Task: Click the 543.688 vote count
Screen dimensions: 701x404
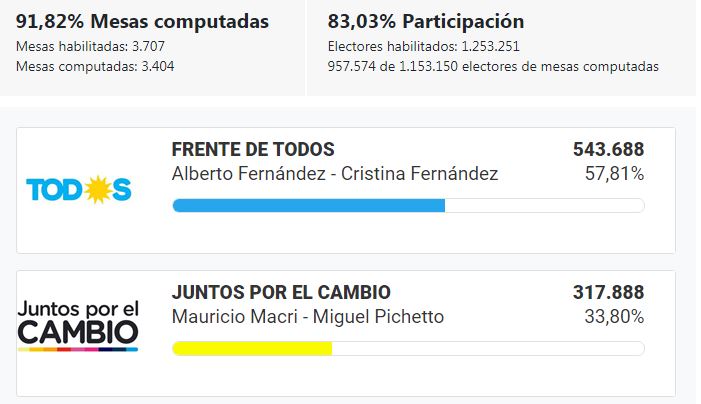Action: (x=608, y=149)
